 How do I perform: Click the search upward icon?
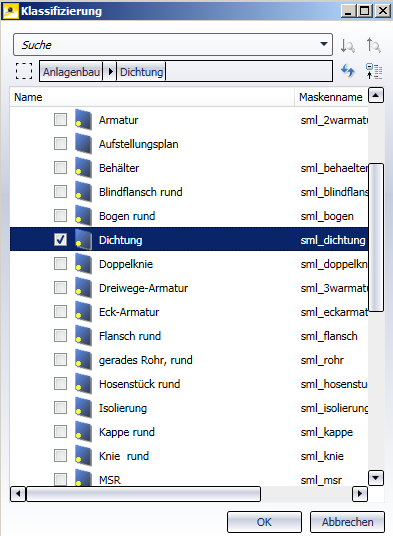[374, 45]
